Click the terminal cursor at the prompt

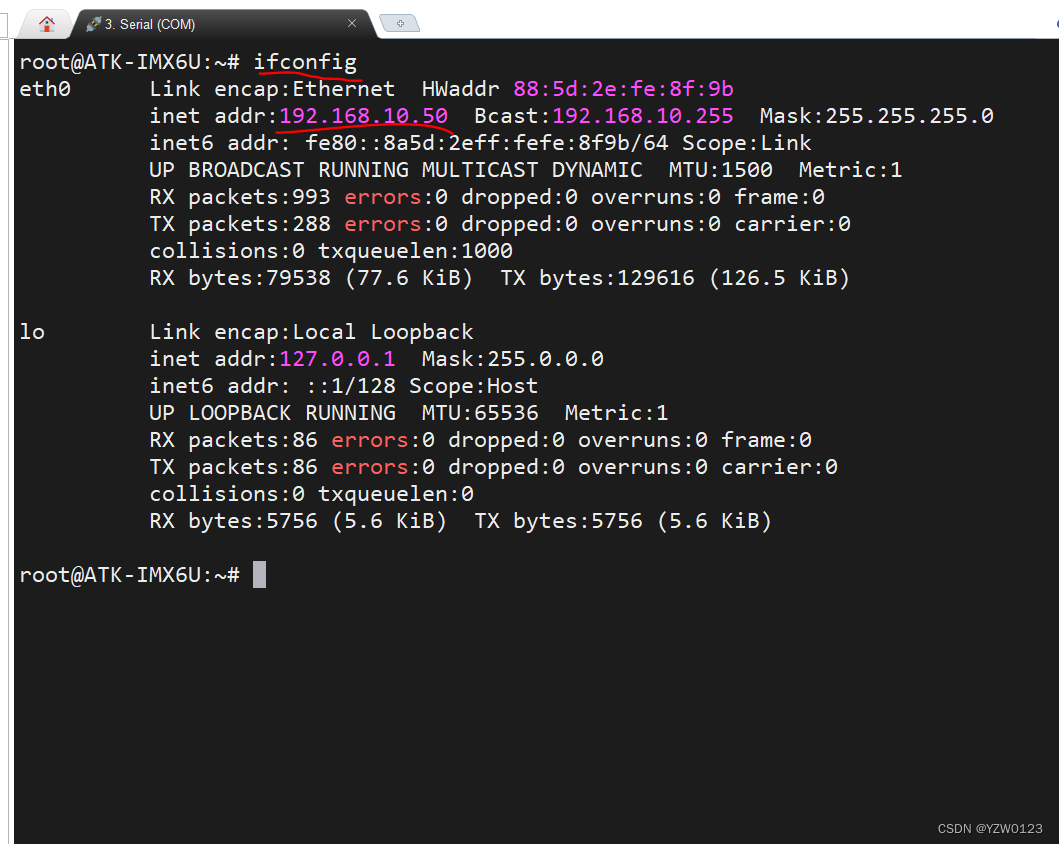pos(259,575)
